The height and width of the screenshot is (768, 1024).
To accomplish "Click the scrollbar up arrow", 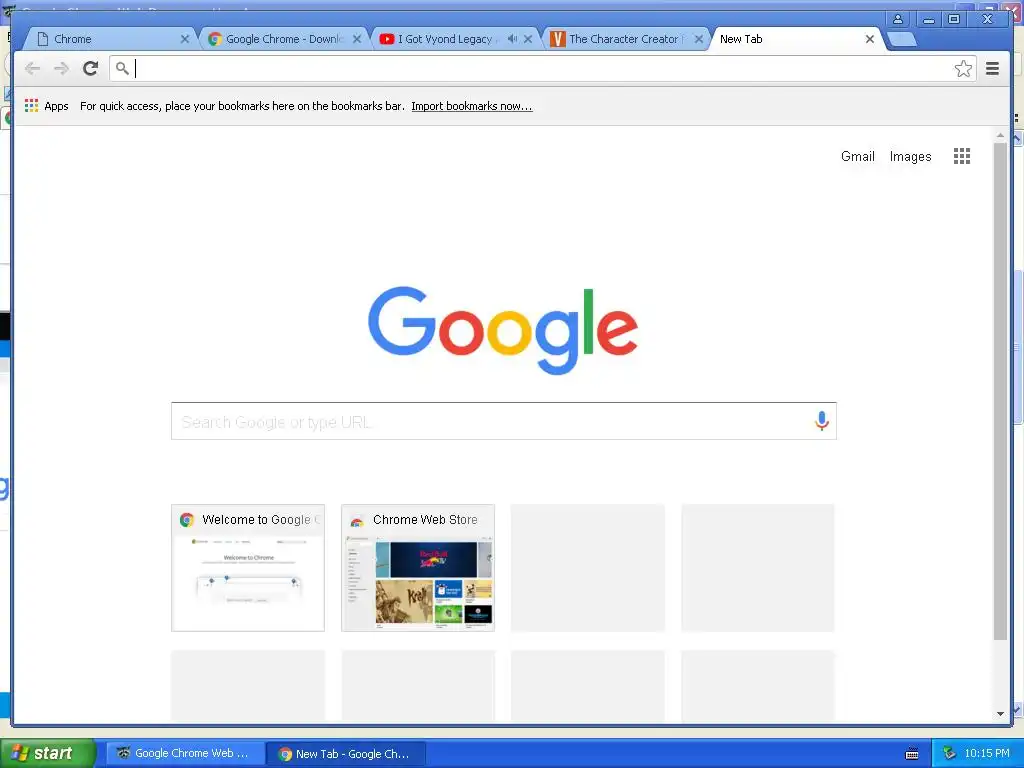I will coord(1000,135).
